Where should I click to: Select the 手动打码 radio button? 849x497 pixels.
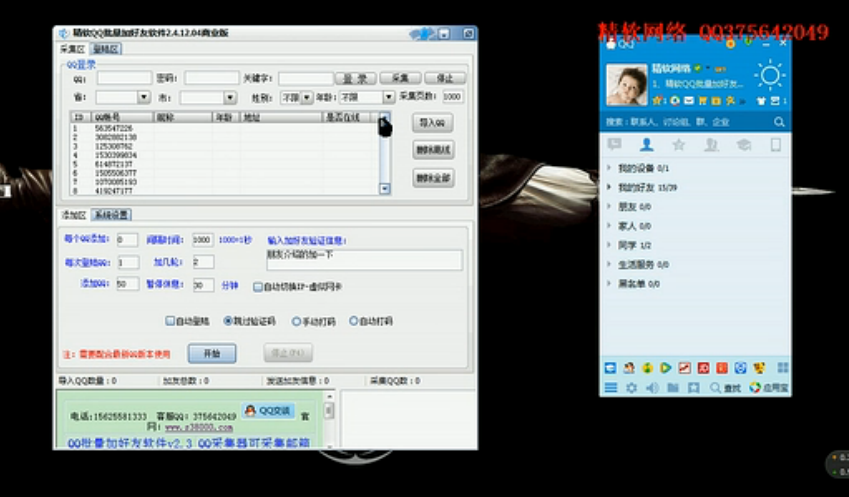click(296, 322)
